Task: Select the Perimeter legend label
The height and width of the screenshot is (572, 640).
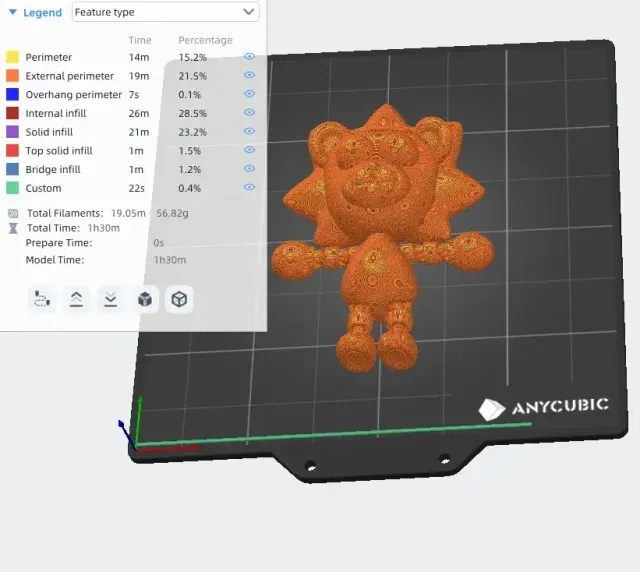Action: coord(49,57)
